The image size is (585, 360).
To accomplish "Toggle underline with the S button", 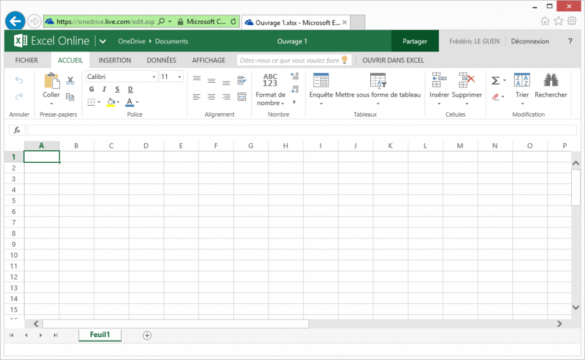I will click(117, 89).
